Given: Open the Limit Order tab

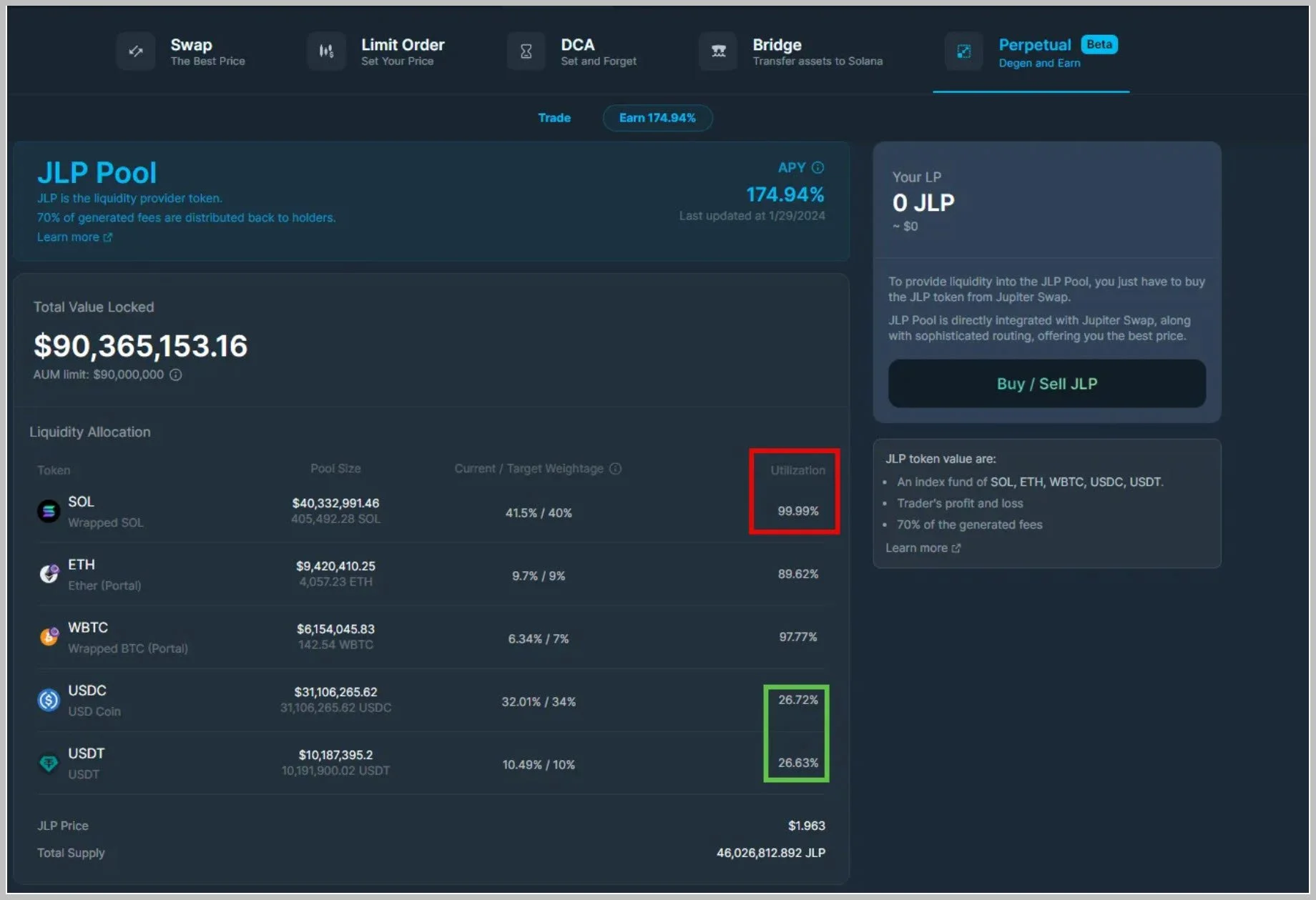Looking at the screenshot, I should (x=377, y=52).
